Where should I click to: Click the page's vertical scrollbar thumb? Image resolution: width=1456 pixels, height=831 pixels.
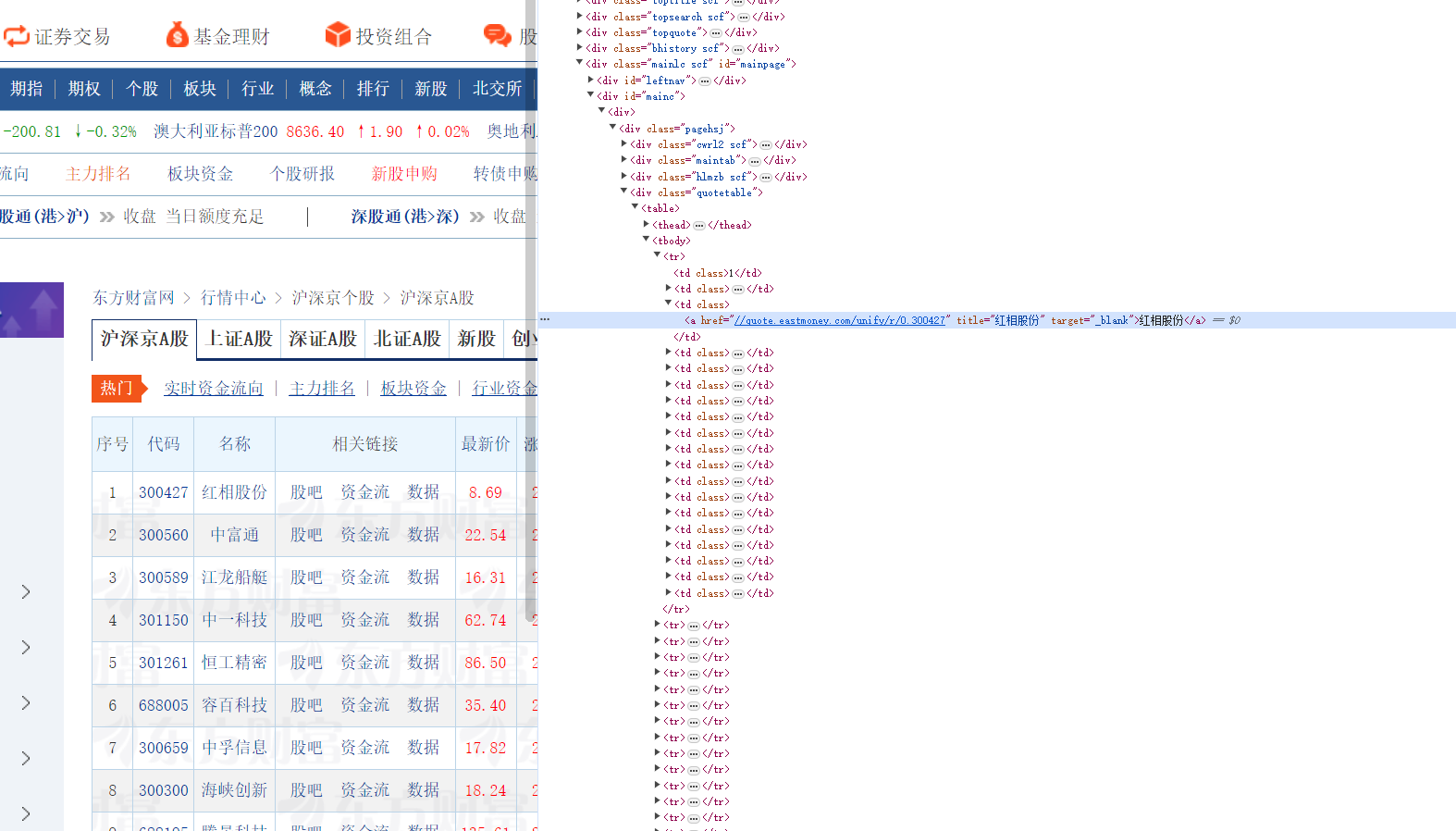531,311
